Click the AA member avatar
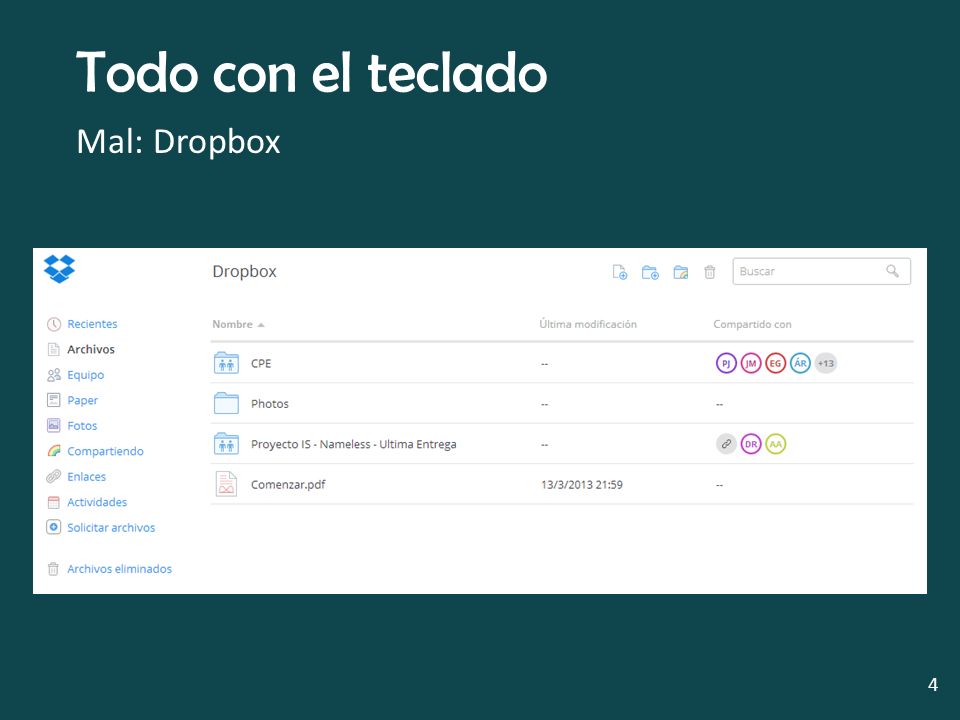This screenshot has height=720, width=960. (x=776, y=444)
